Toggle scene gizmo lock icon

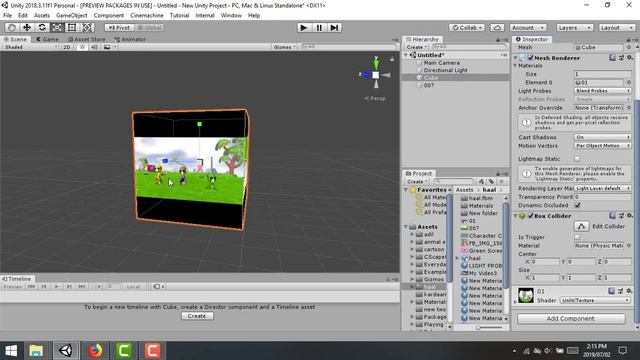392,59
